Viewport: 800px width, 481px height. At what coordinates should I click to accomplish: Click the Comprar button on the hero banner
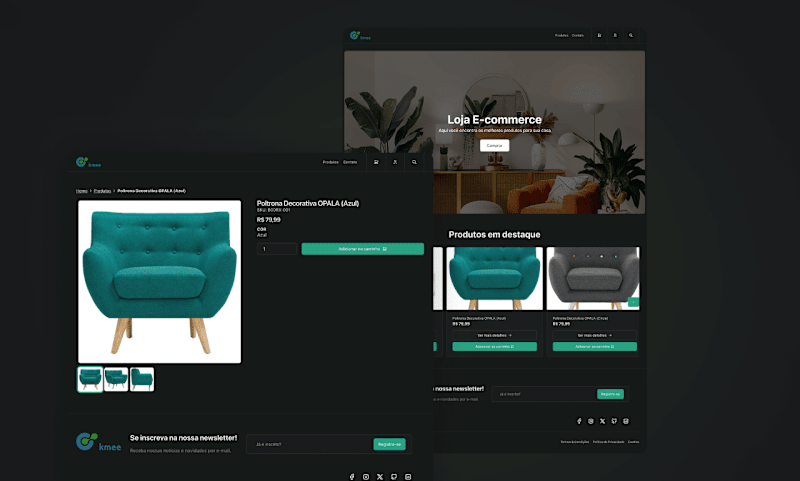pos(494,145)
